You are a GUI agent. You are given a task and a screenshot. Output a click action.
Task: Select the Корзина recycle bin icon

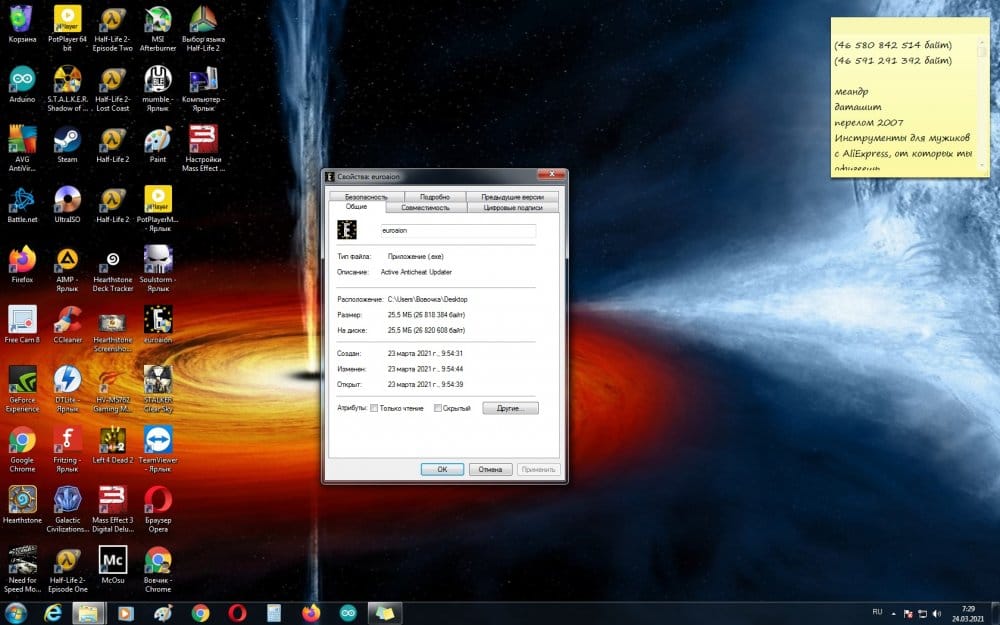pos(22,20)
